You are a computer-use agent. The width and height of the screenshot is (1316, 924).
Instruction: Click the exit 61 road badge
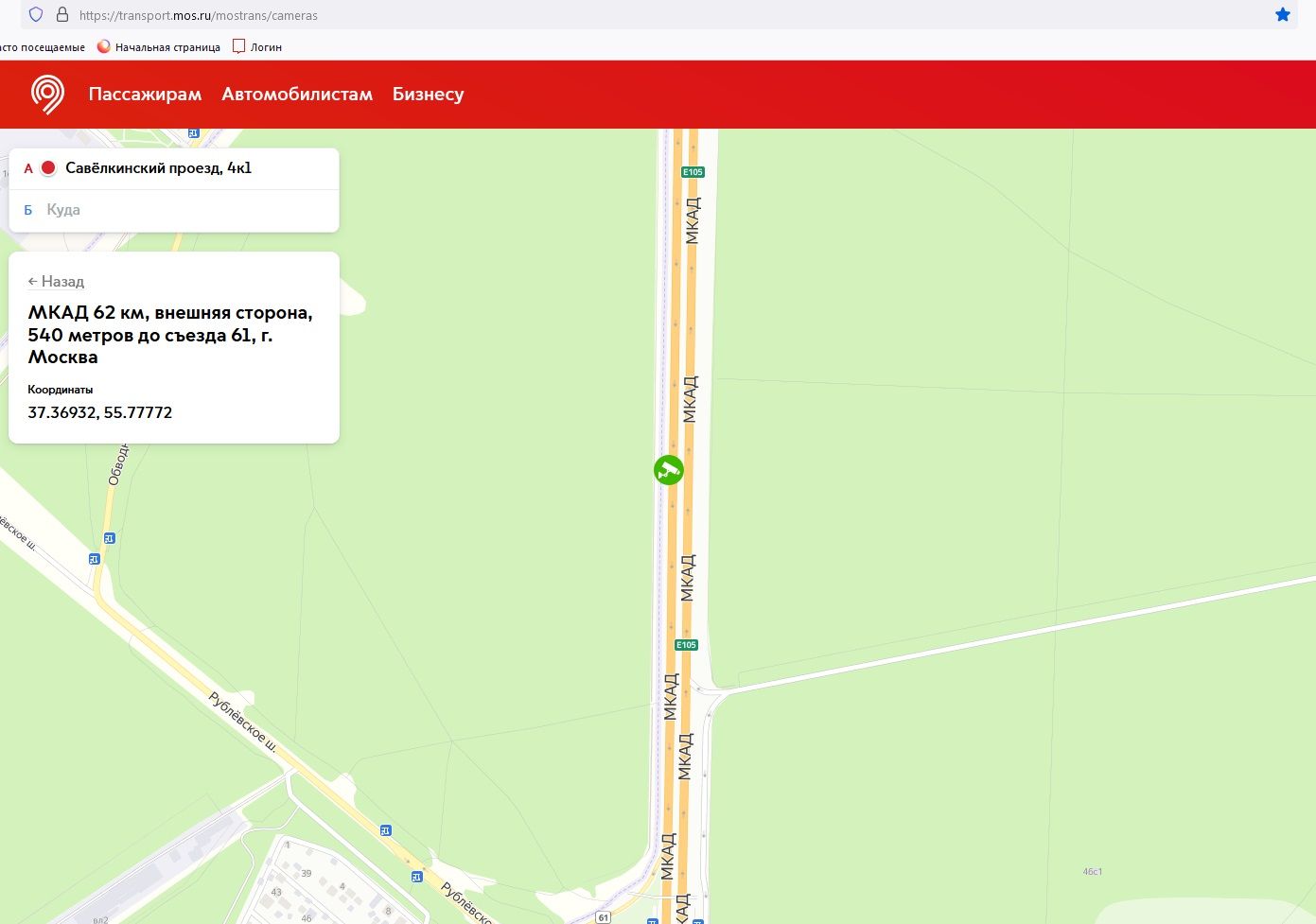click(604, 917)
